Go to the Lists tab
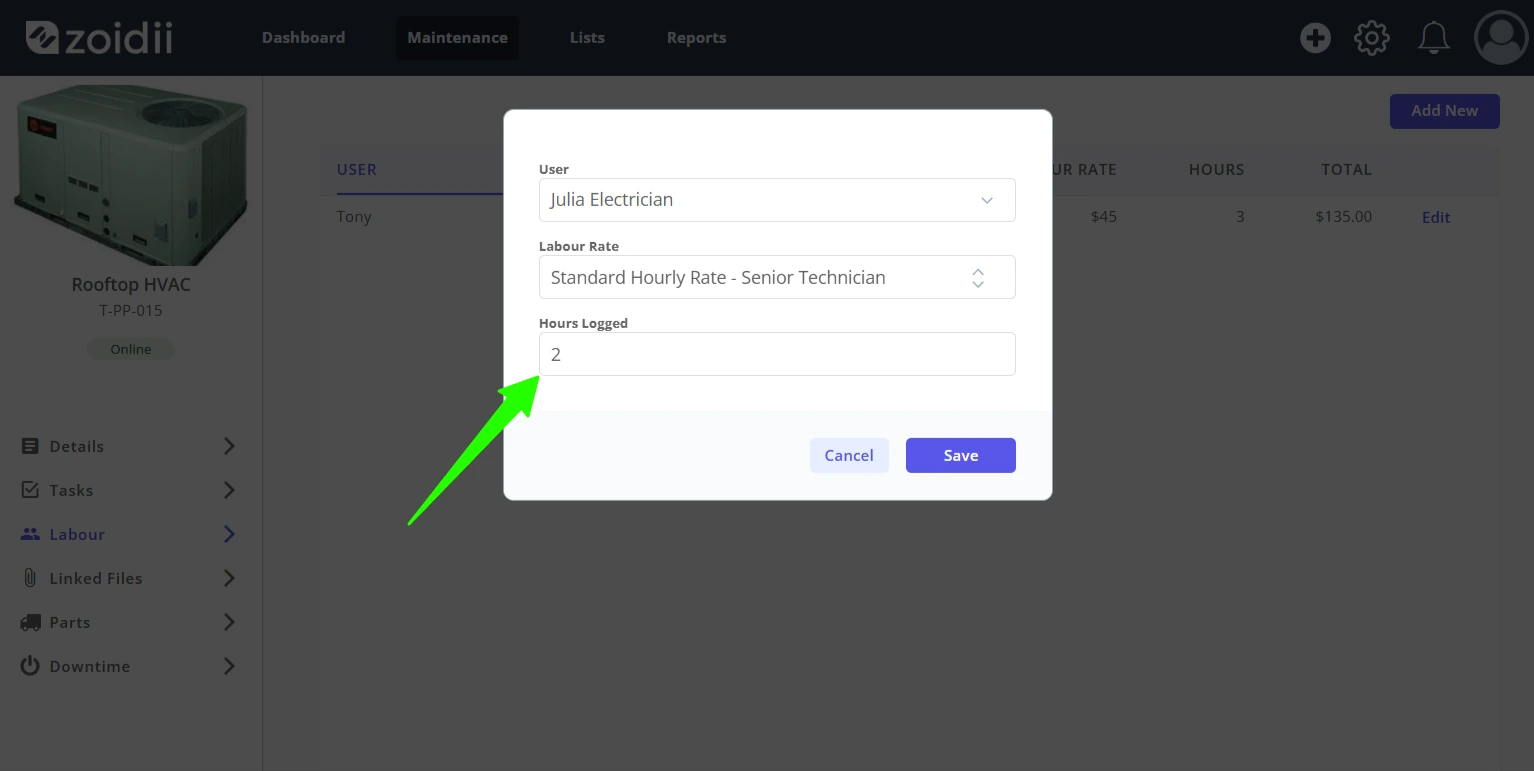This screenshot has height=771, width=1534. [587, 38]
